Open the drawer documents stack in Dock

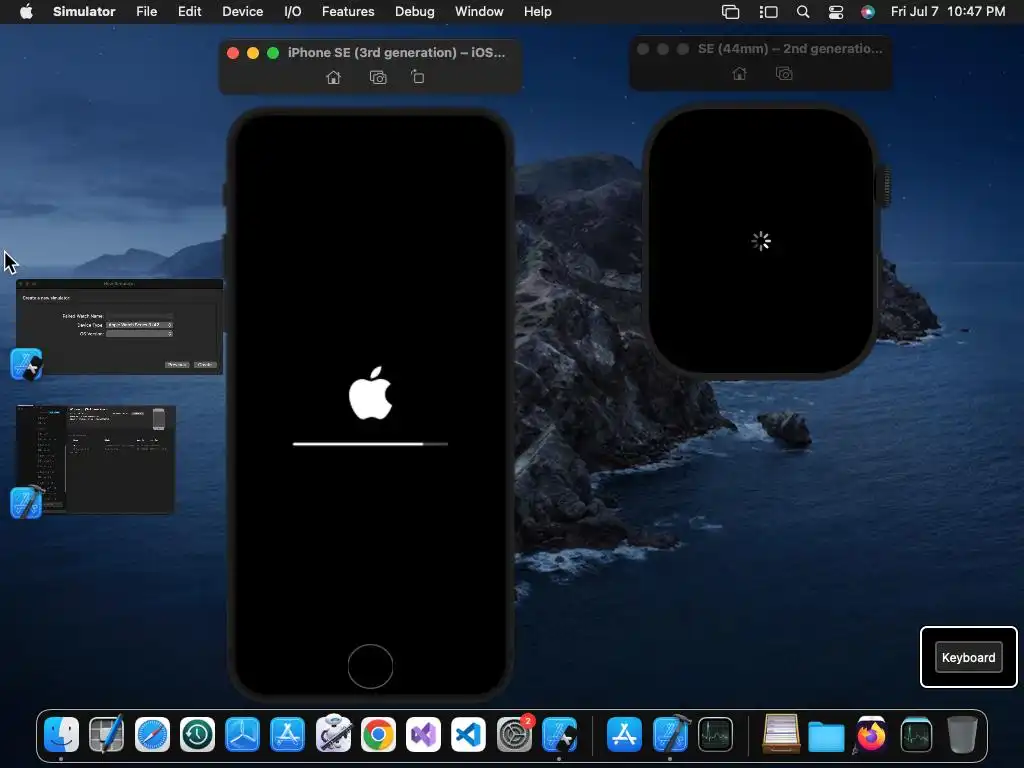(781, 733)
